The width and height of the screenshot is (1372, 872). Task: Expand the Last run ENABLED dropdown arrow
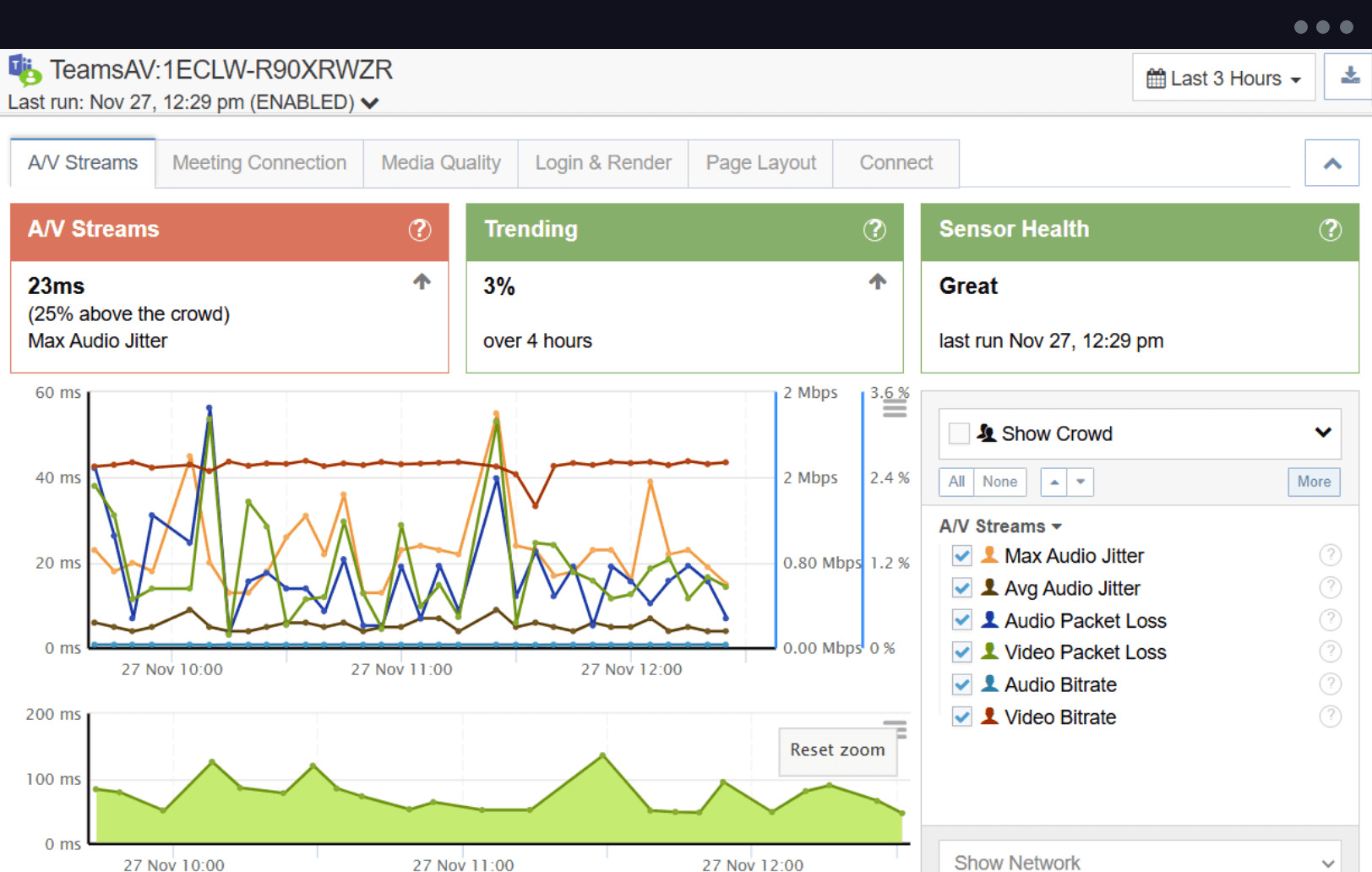(370, 102)
